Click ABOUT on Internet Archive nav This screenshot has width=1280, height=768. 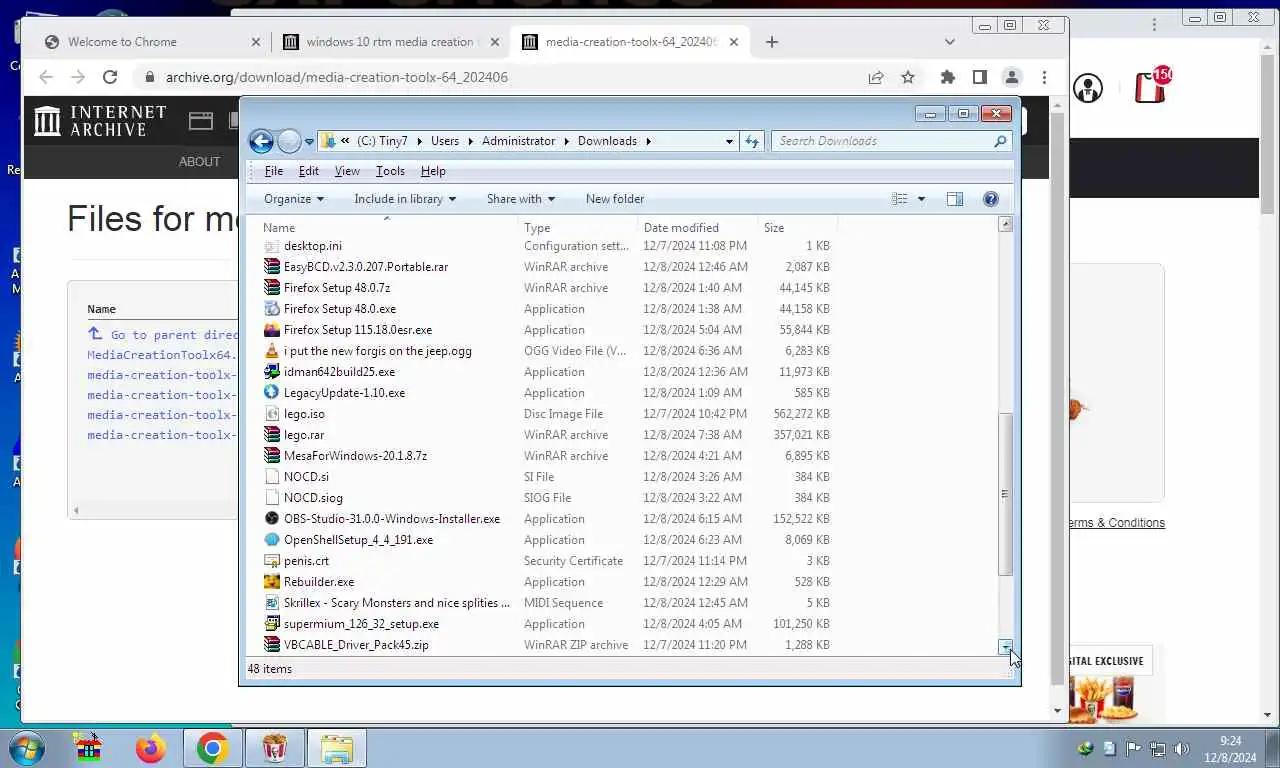coord(199,162)
